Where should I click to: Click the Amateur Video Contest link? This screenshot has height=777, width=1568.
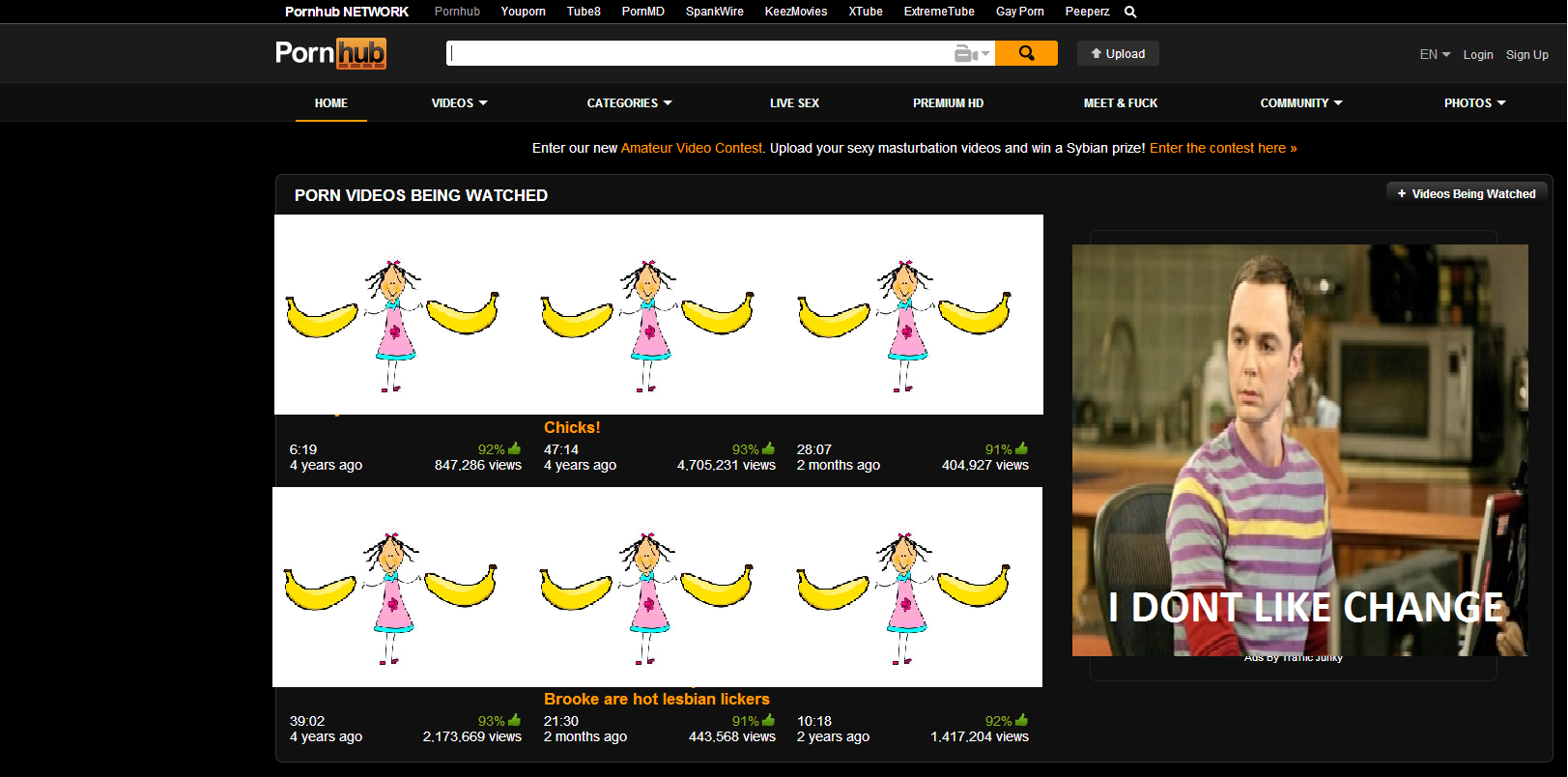coord(692,148)
